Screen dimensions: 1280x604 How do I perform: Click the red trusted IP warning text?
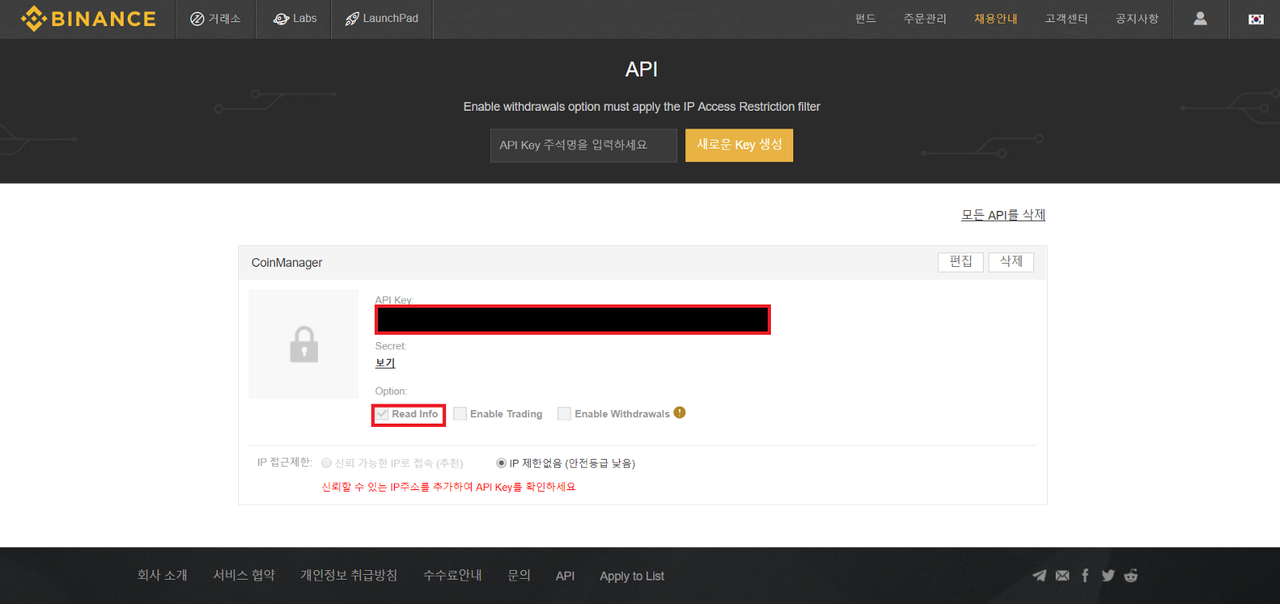click(x=448, y=487)
